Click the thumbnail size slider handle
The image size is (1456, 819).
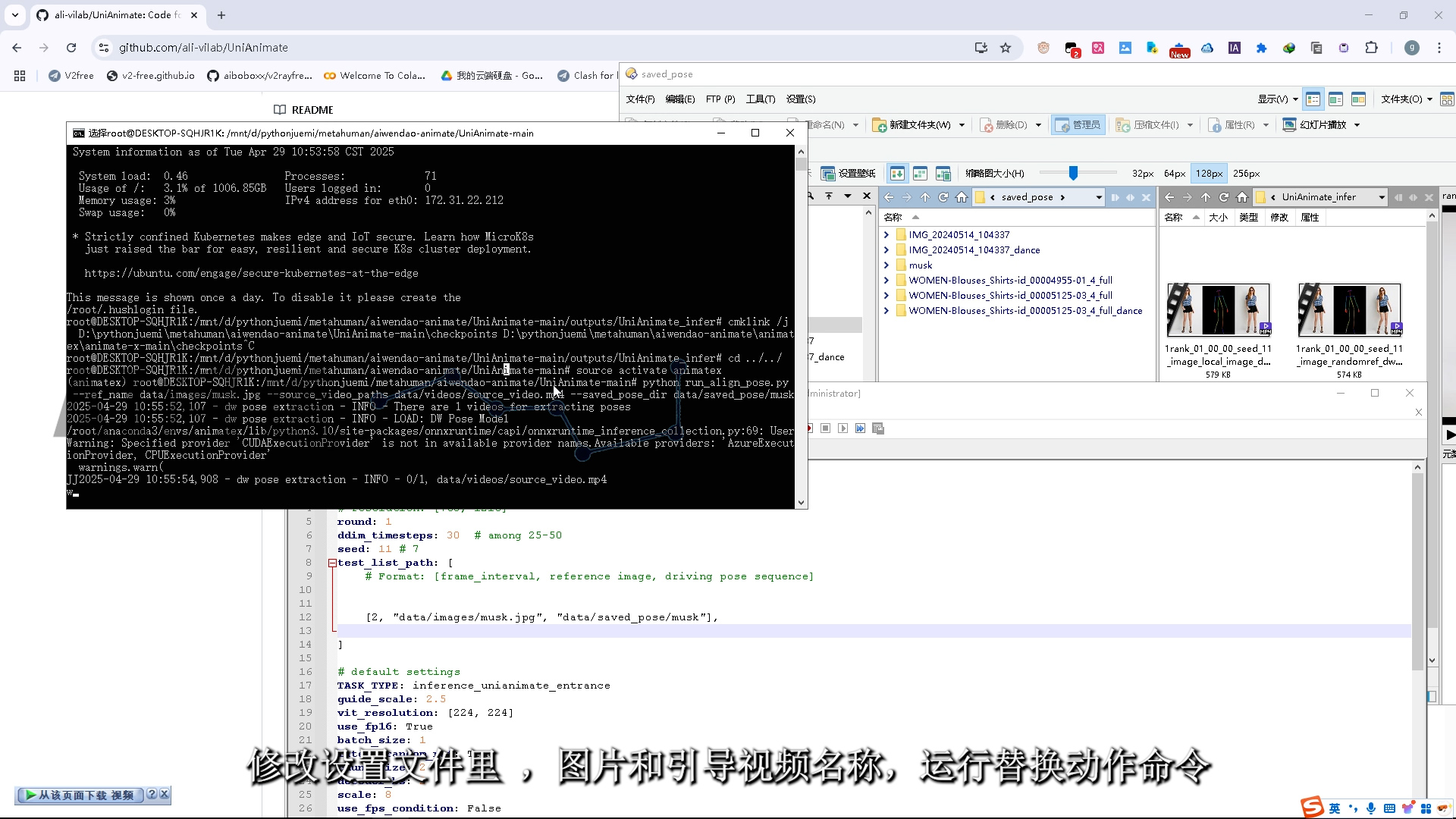[x=1073, y=174]
